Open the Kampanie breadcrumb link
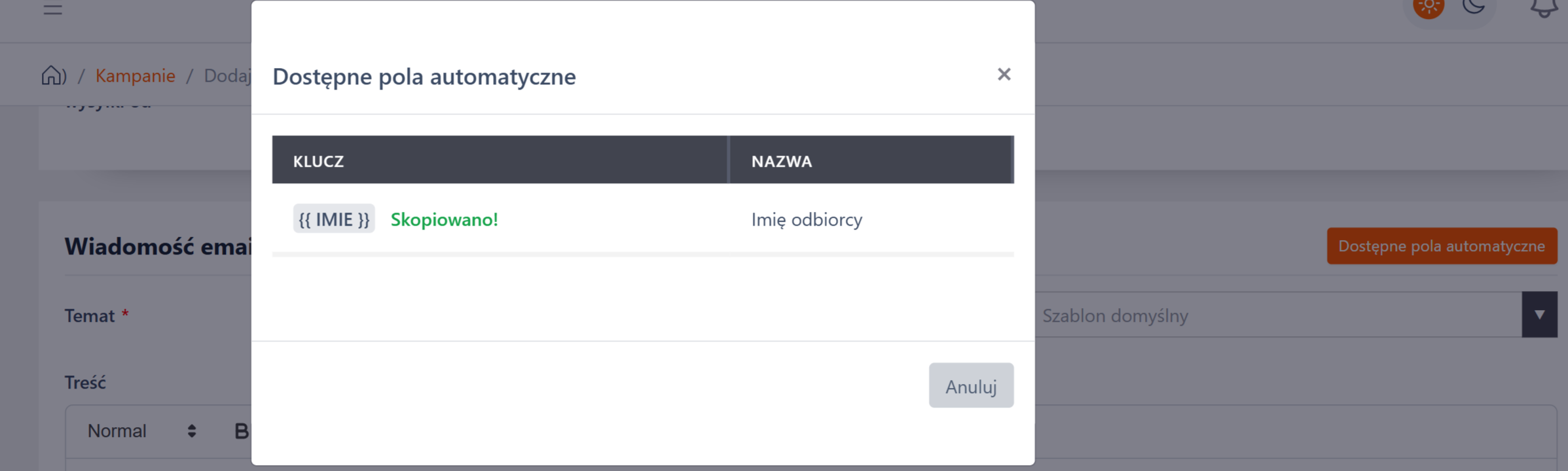The height and width of the screenshot is (471, 1568). pyautogui.click(x=136, y=76)
